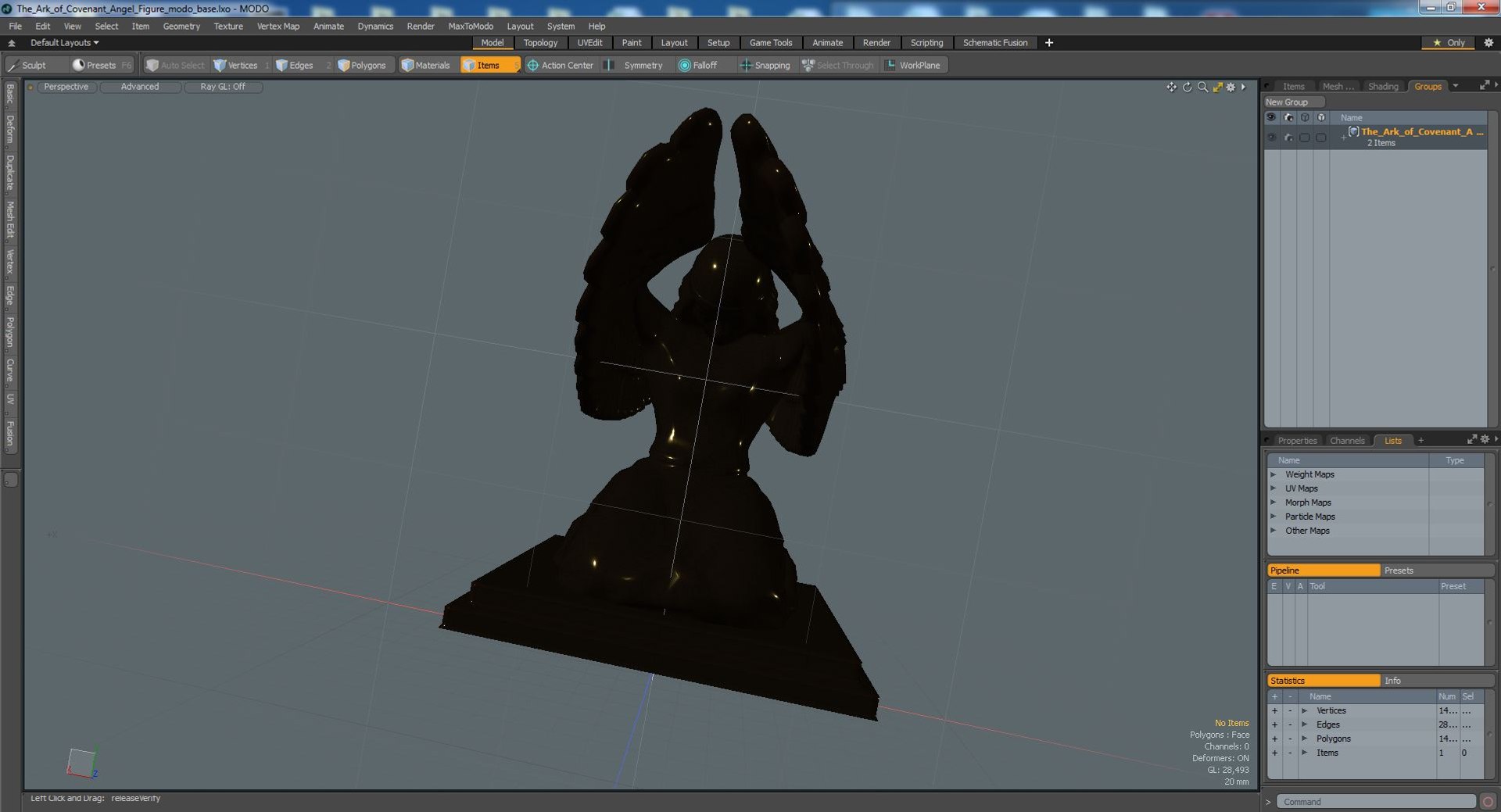Open the Action Center tool
1501x812 pixels.
561,66
